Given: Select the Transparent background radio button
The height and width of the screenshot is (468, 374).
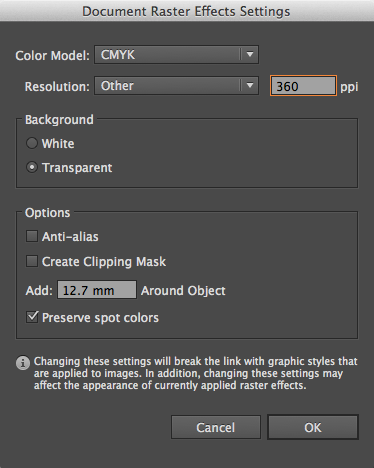Looking at the screenshot, I should (x=32, y=167).
